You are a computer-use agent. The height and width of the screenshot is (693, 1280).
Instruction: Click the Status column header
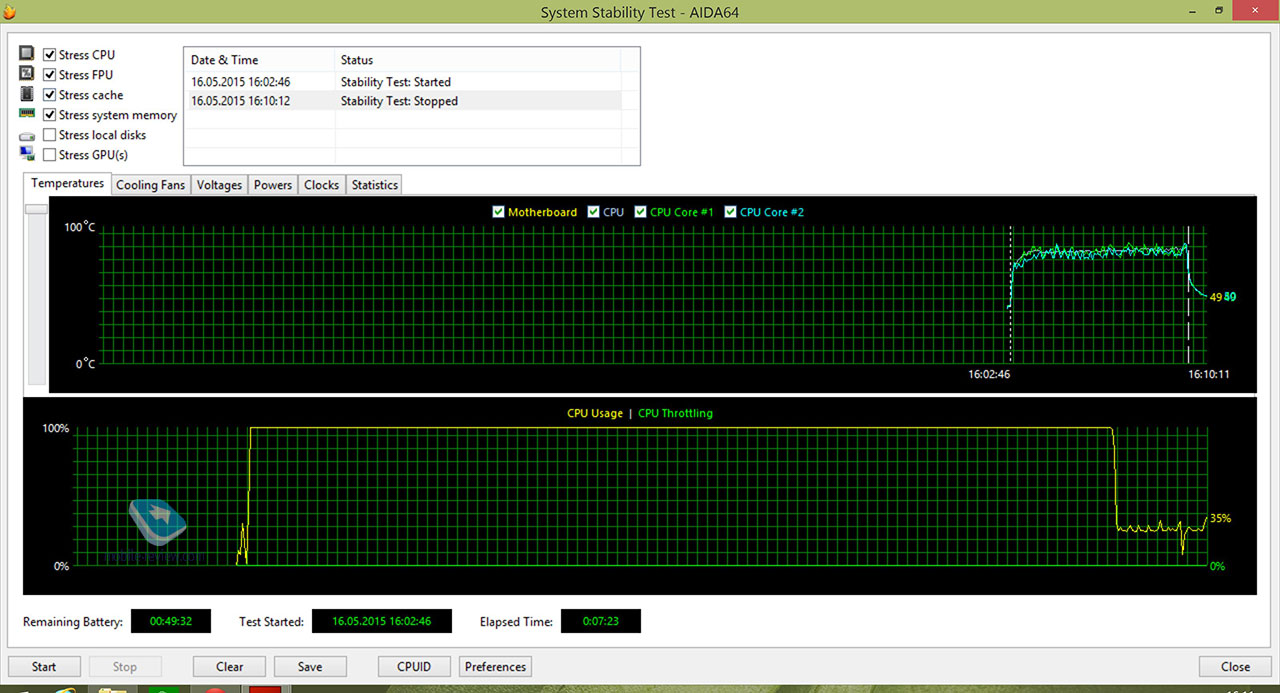(477, 60)
